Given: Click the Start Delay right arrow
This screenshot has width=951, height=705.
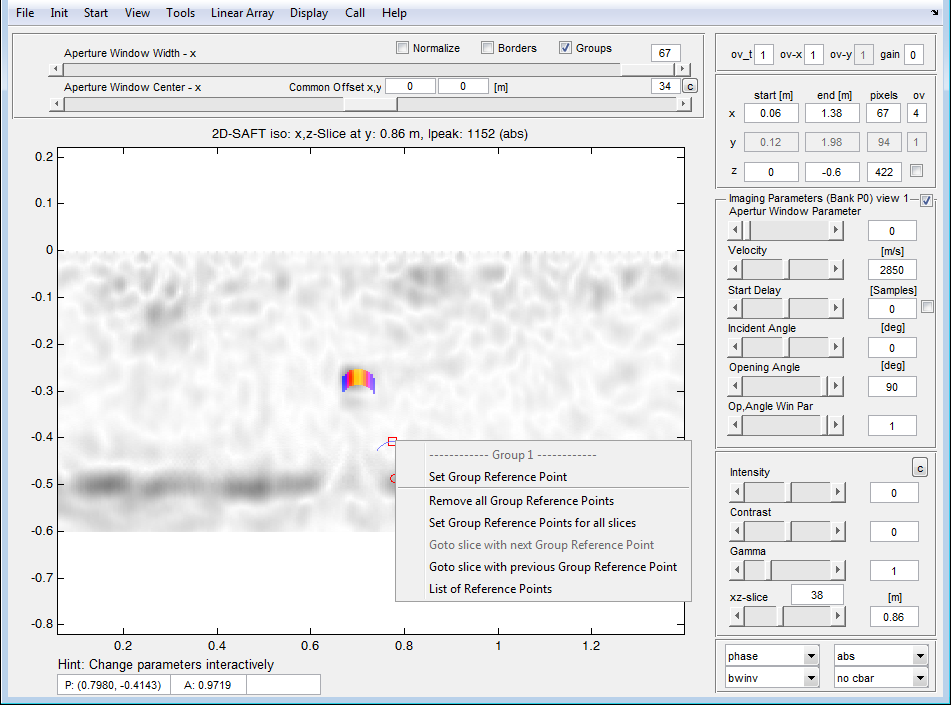Looking at the screenshot, I should point(836,308).
